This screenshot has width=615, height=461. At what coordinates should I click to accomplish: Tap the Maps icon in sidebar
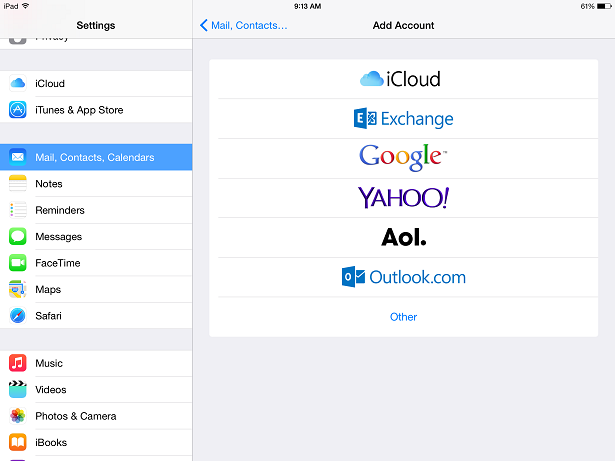[18, 289]
